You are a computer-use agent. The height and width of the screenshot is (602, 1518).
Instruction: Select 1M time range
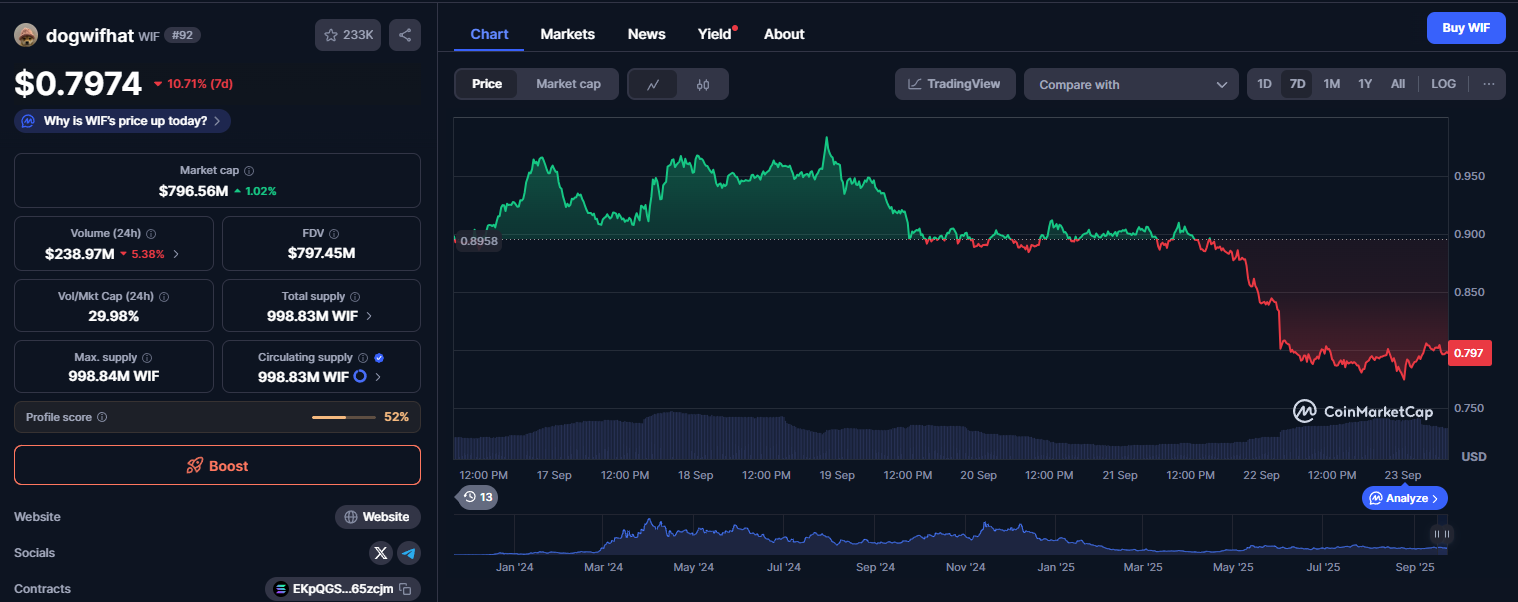[1331, 85]
